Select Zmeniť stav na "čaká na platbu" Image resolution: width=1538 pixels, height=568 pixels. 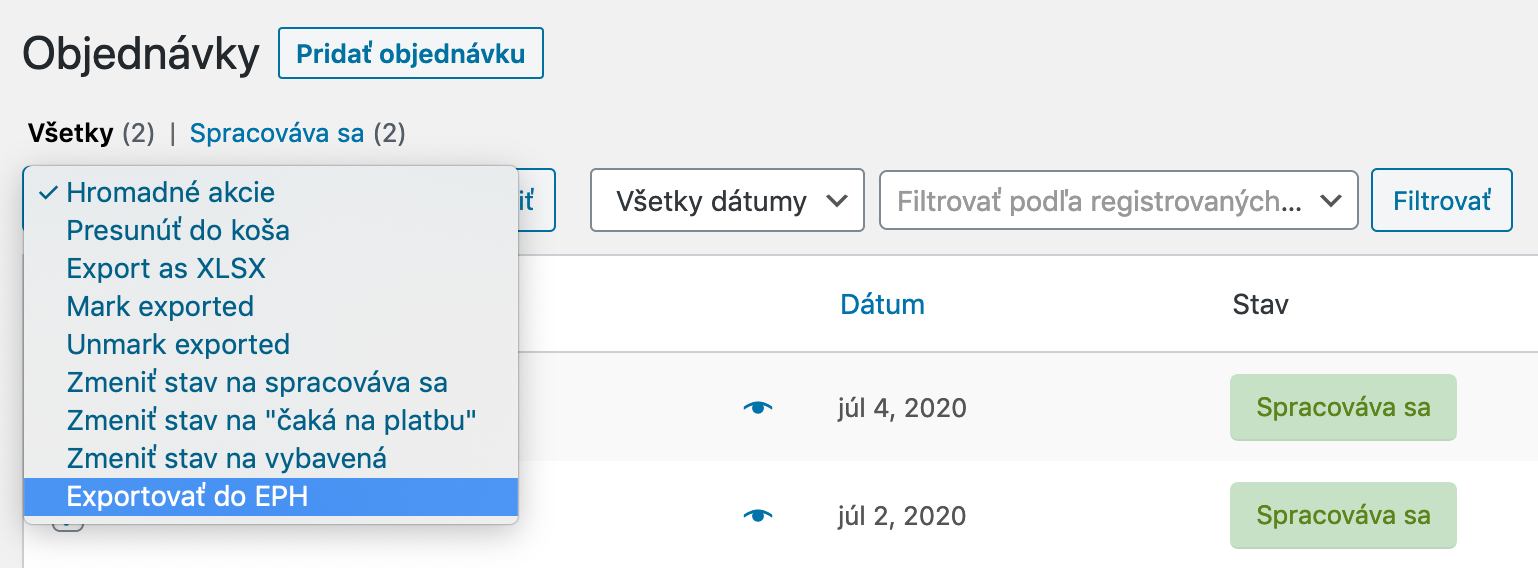point(271,420)
